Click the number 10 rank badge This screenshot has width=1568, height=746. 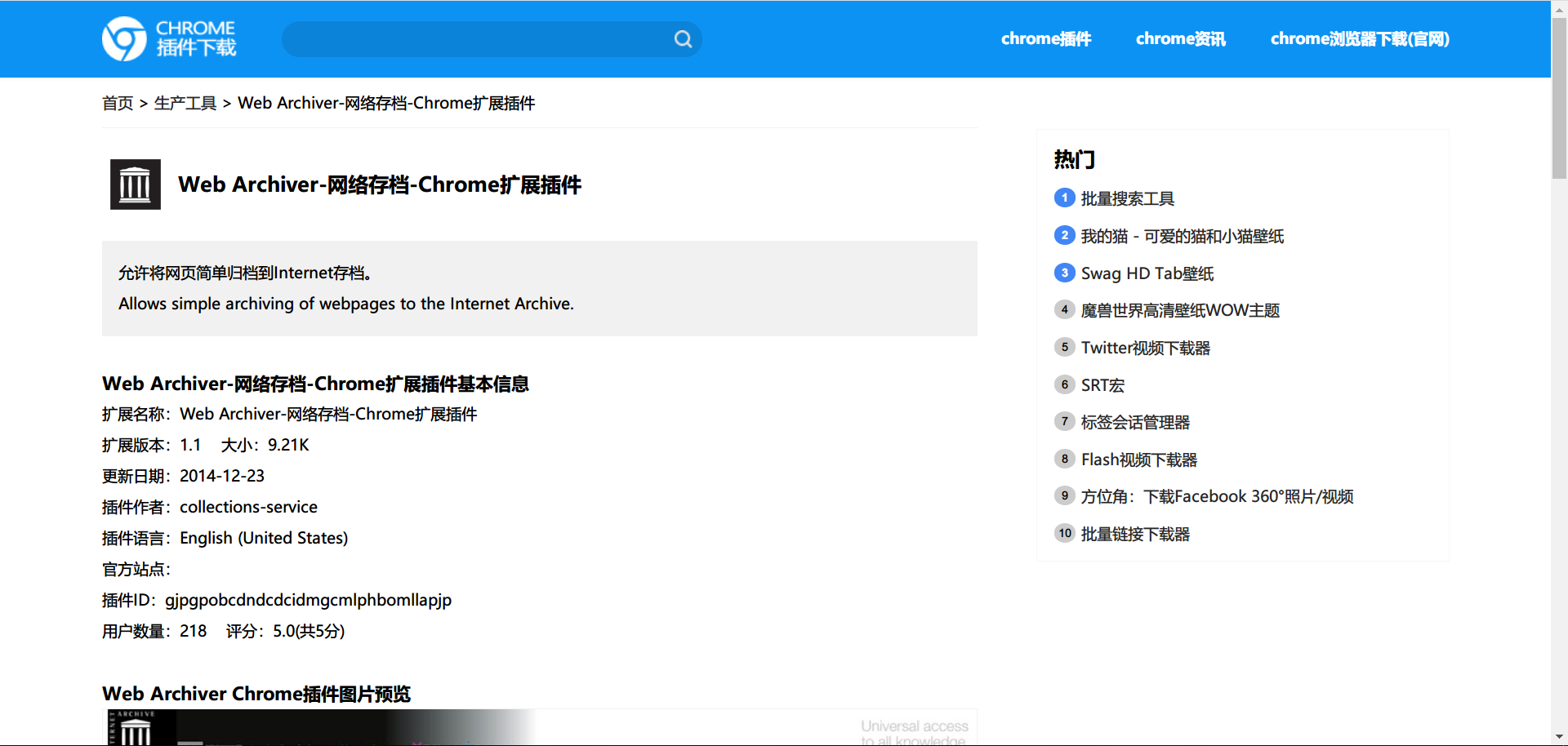(1064, 534)
